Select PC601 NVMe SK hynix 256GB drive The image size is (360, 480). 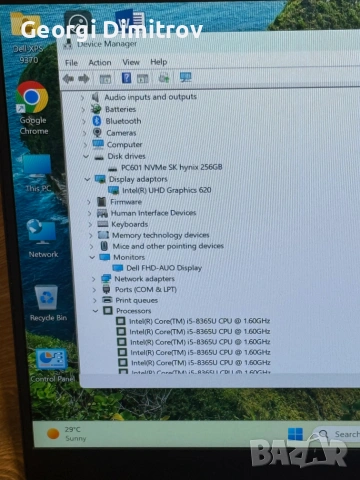pos(171,167)
